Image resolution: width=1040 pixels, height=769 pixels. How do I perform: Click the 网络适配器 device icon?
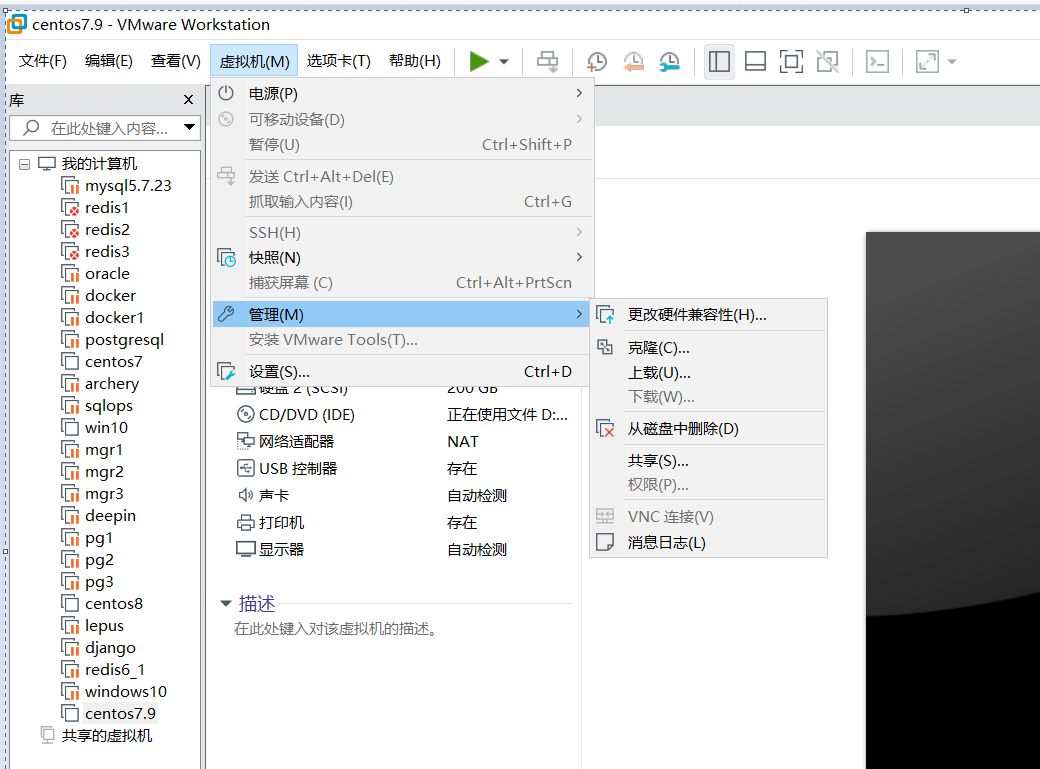click(245, 441)
